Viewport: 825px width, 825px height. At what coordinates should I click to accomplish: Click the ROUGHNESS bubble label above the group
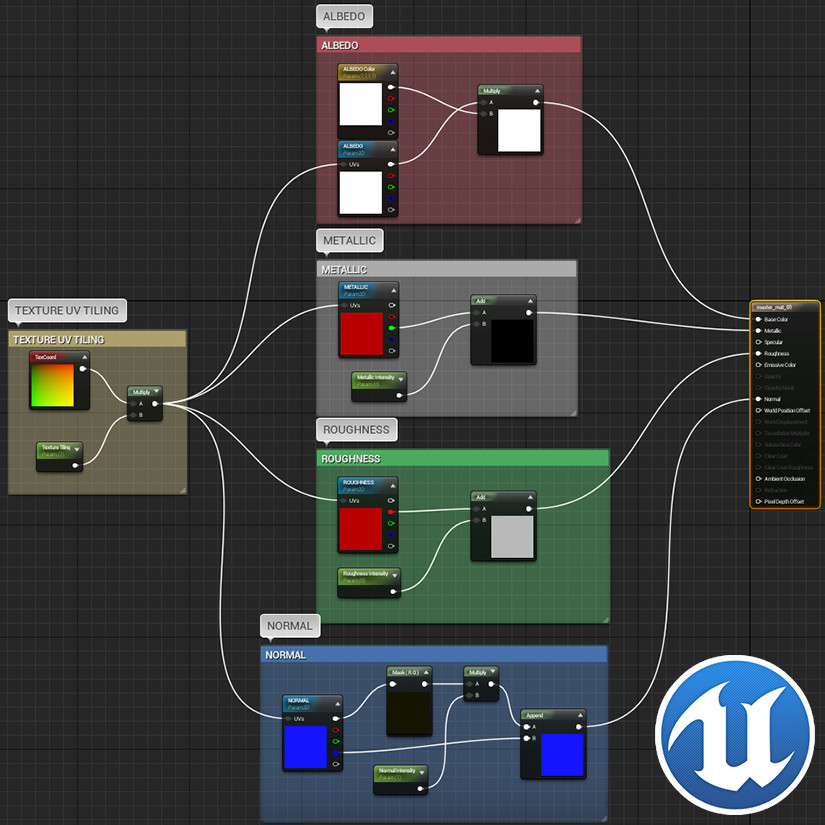pyautogui.click(x=356, y=429)
